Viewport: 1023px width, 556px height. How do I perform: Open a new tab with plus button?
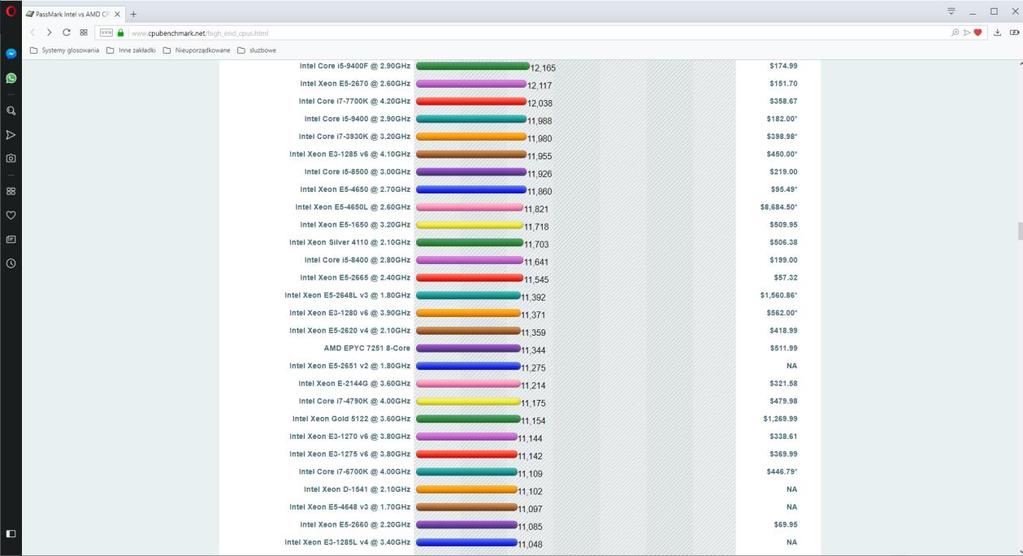133,14
